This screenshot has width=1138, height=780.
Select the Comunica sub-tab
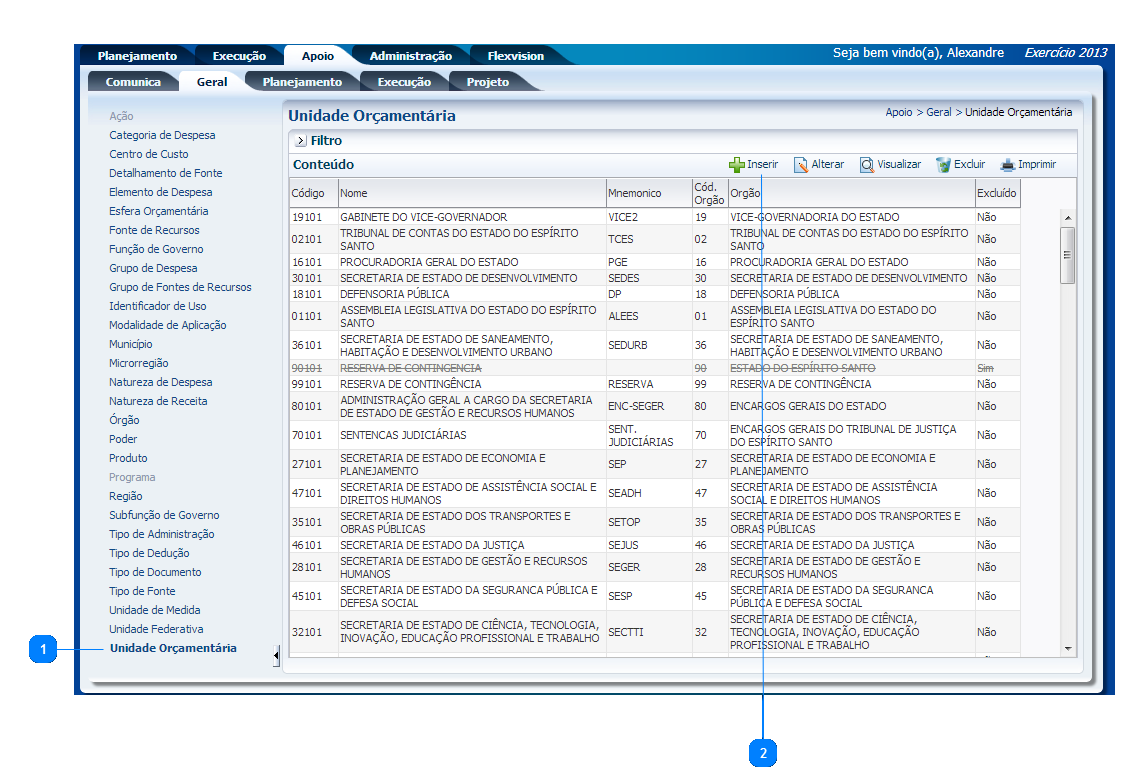[x=133, y=82]
